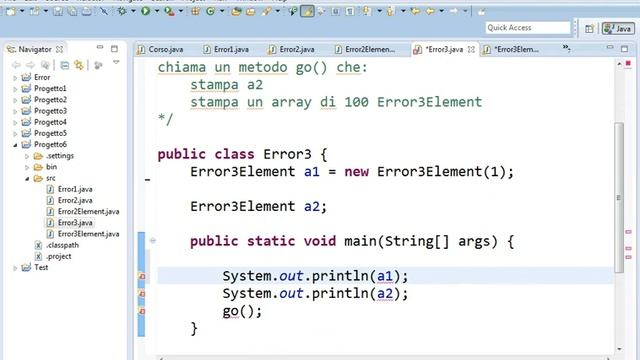Maximize the editor area
Viewport: 640px width, 360px height.
point(624,49)
